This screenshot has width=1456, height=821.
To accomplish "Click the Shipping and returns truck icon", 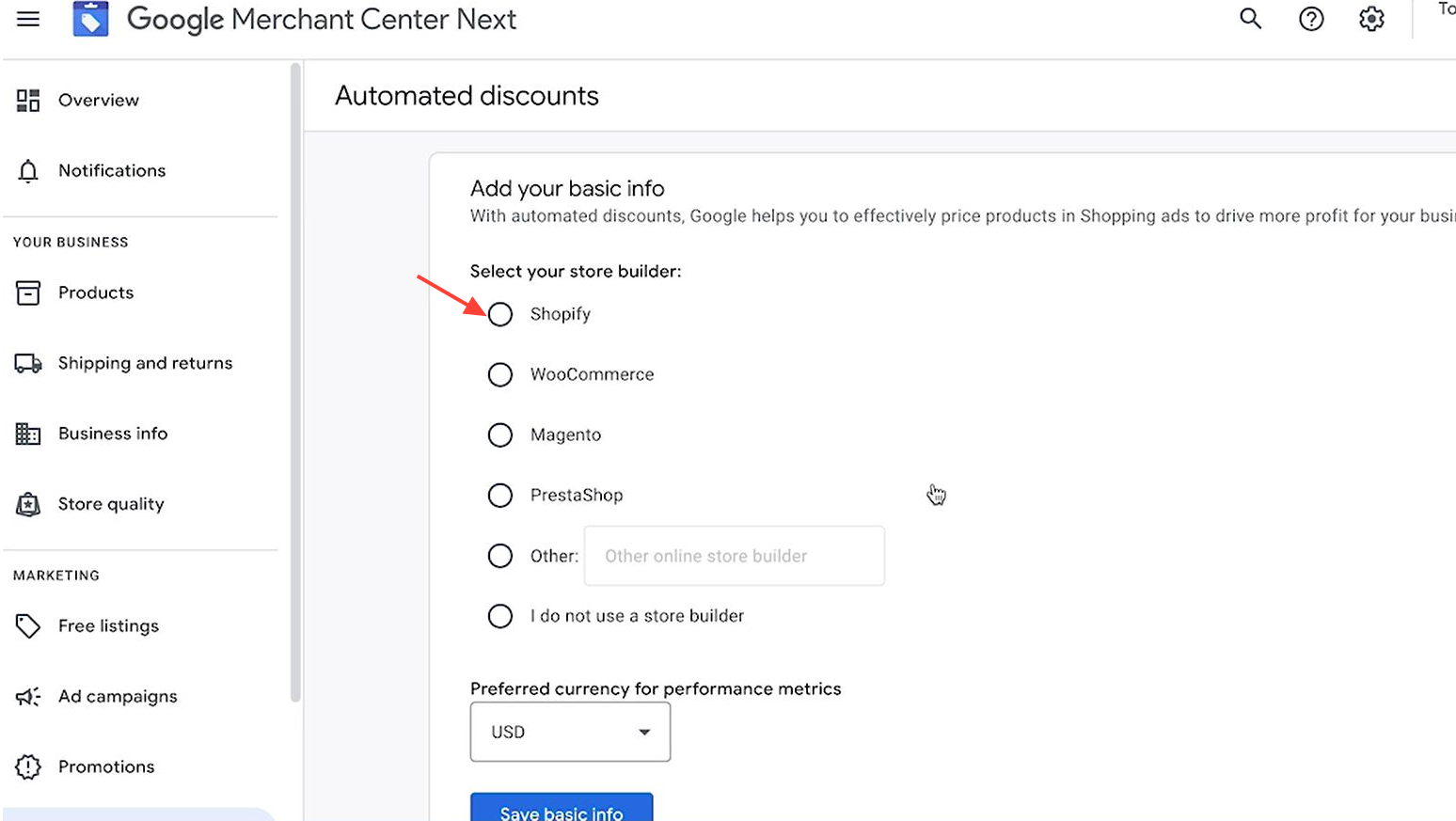I will [28, 364].
